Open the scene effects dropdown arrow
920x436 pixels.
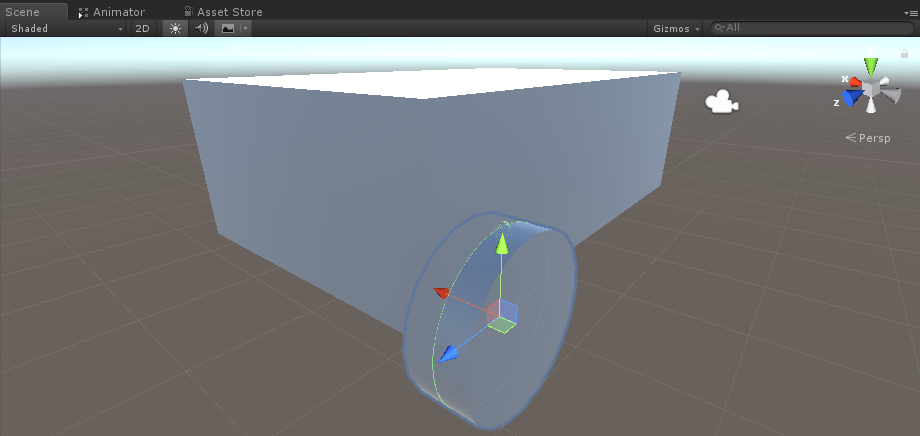[244, 29]
